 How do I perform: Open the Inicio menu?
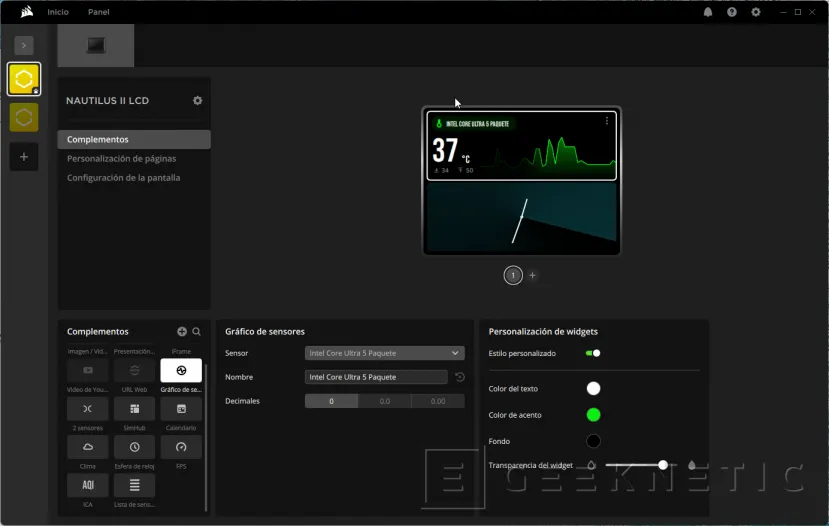[58, 12]
